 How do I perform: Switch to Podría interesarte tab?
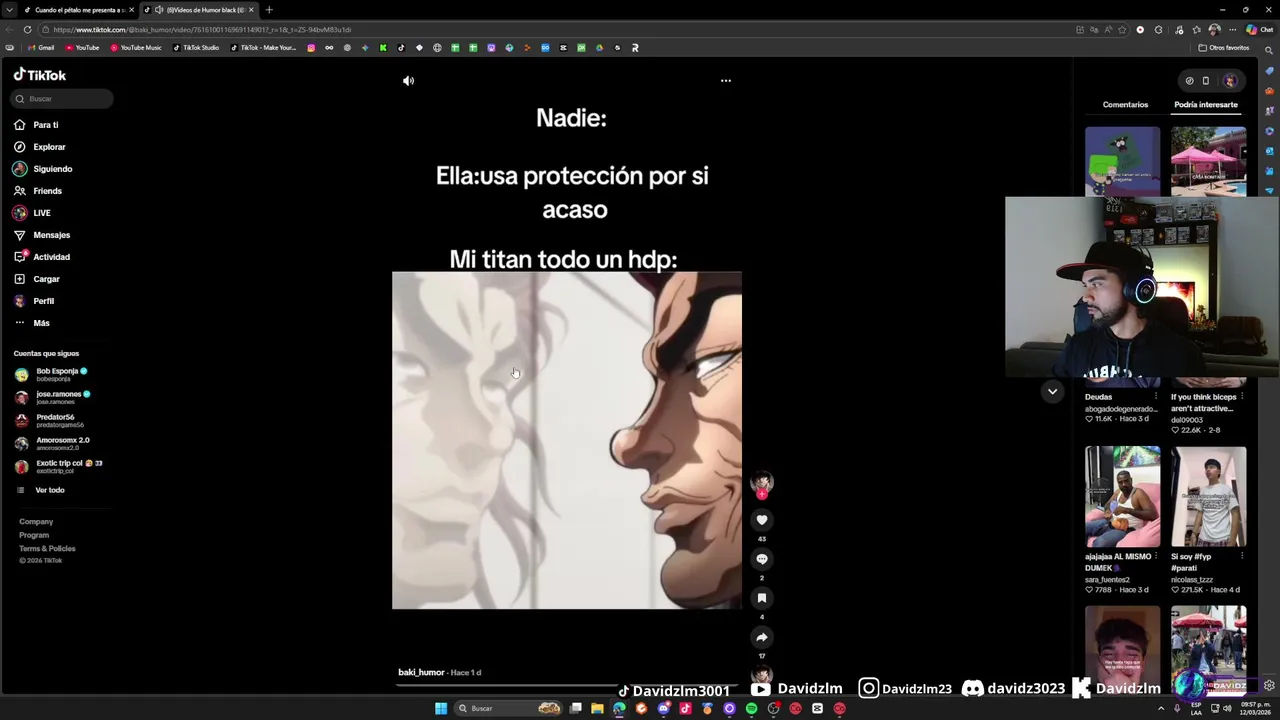[1206, 105]
